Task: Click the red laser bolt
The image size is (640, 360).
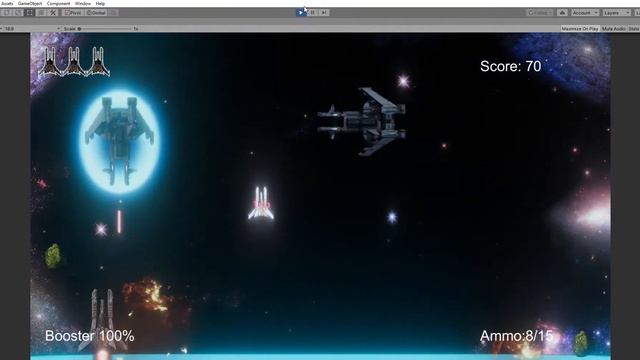Action: click(119, 222)
